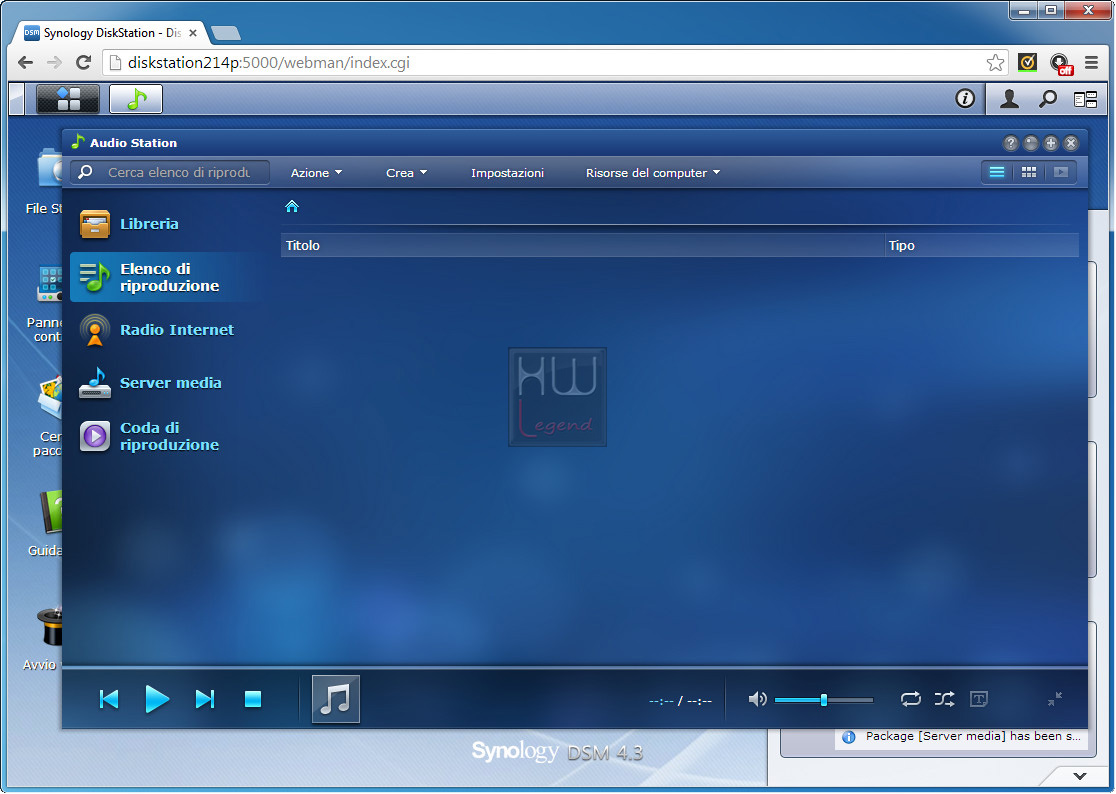Sort by Titolo column header
1116x794 pixels.
[582, 245]
